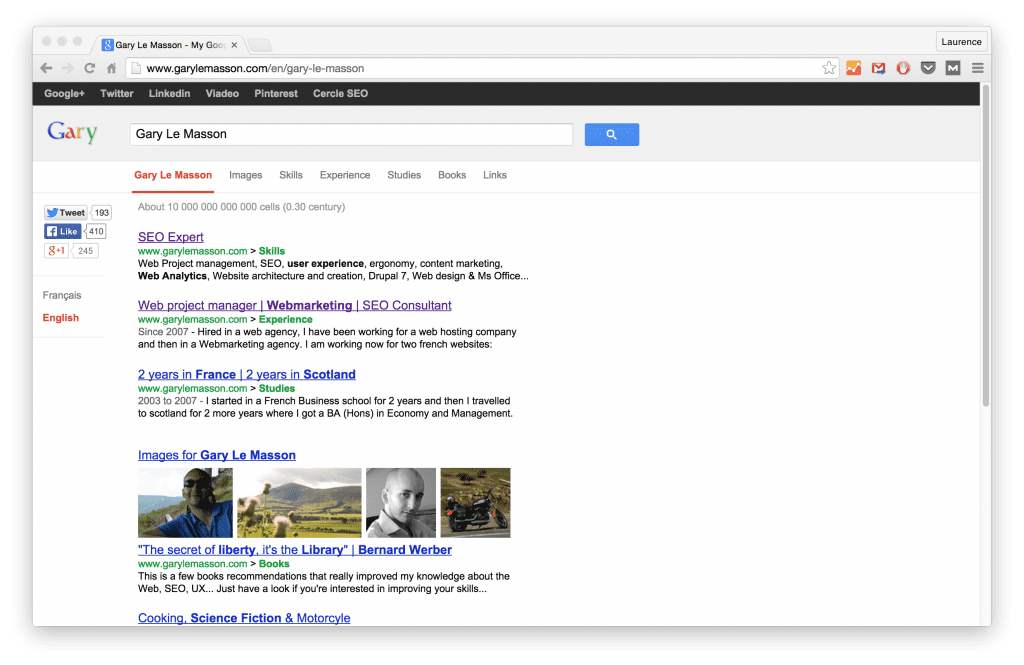Select the Gary Le Masson results tab
This screenshot has width=1024, height=665.
pos(173,175)
